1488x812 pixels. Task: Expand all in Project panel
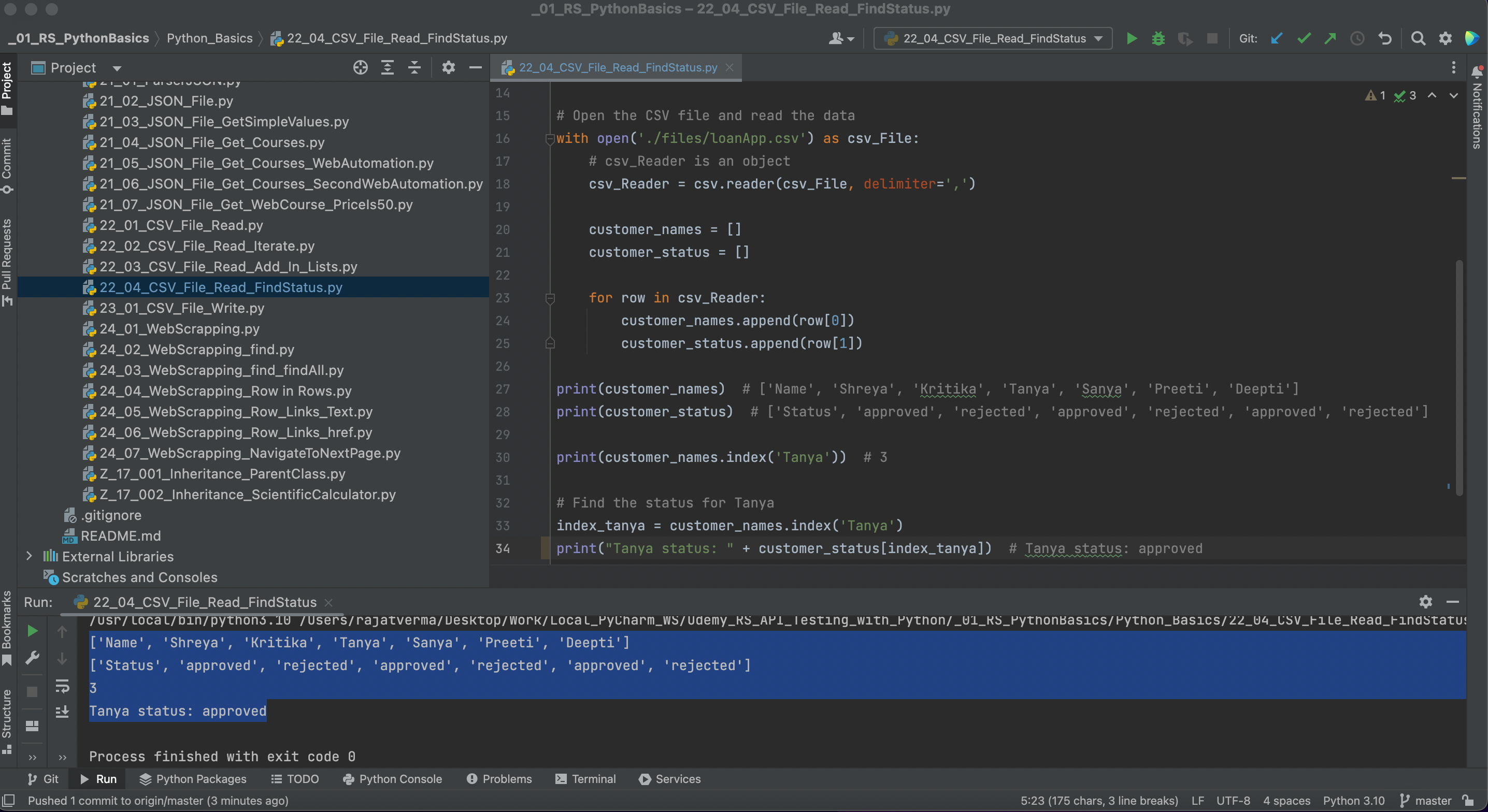click(388, 67)
